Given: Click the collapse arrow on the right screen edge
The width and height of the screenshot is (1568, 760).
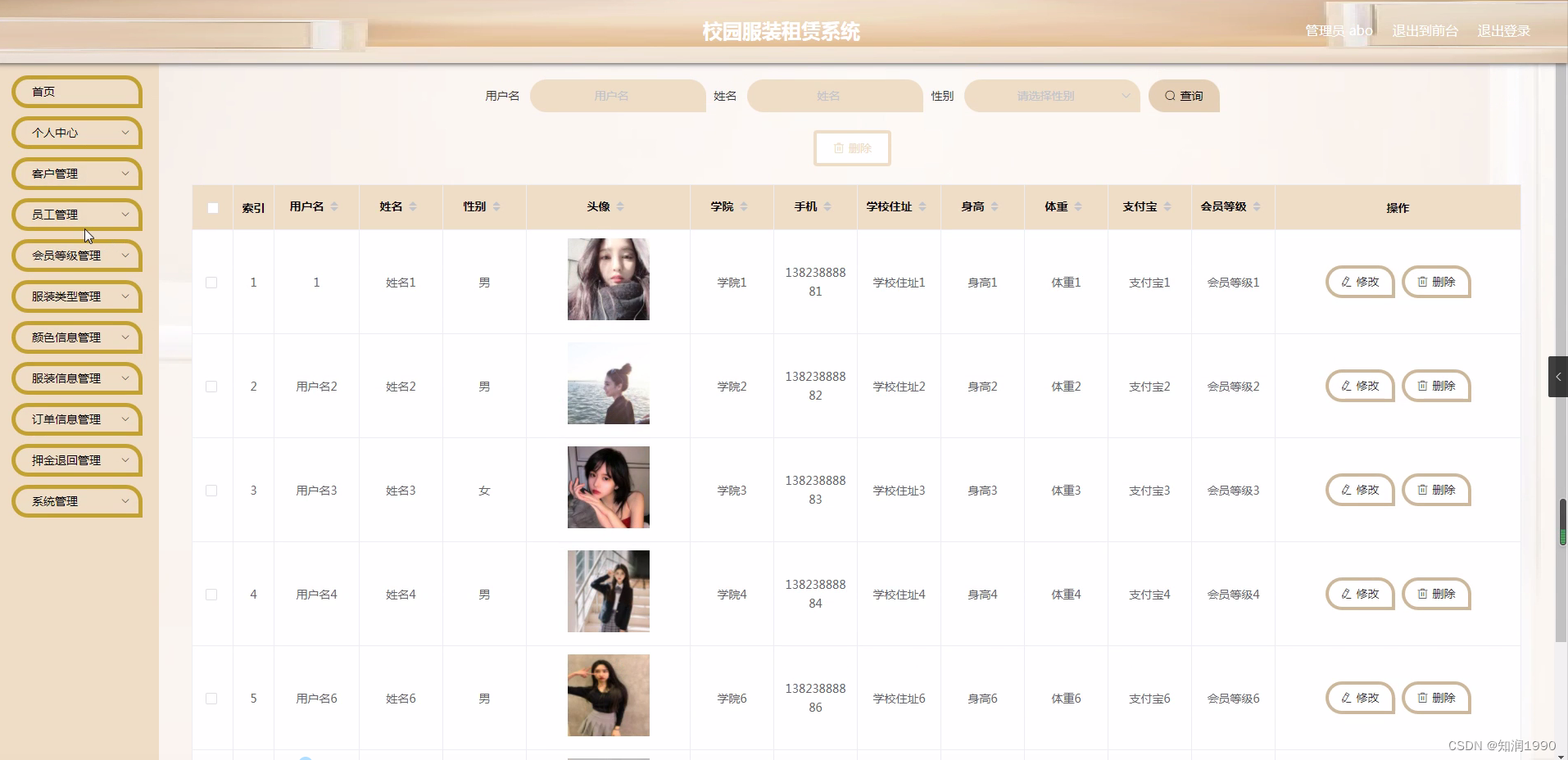Looking at the screenshot, I should 1557,377.
